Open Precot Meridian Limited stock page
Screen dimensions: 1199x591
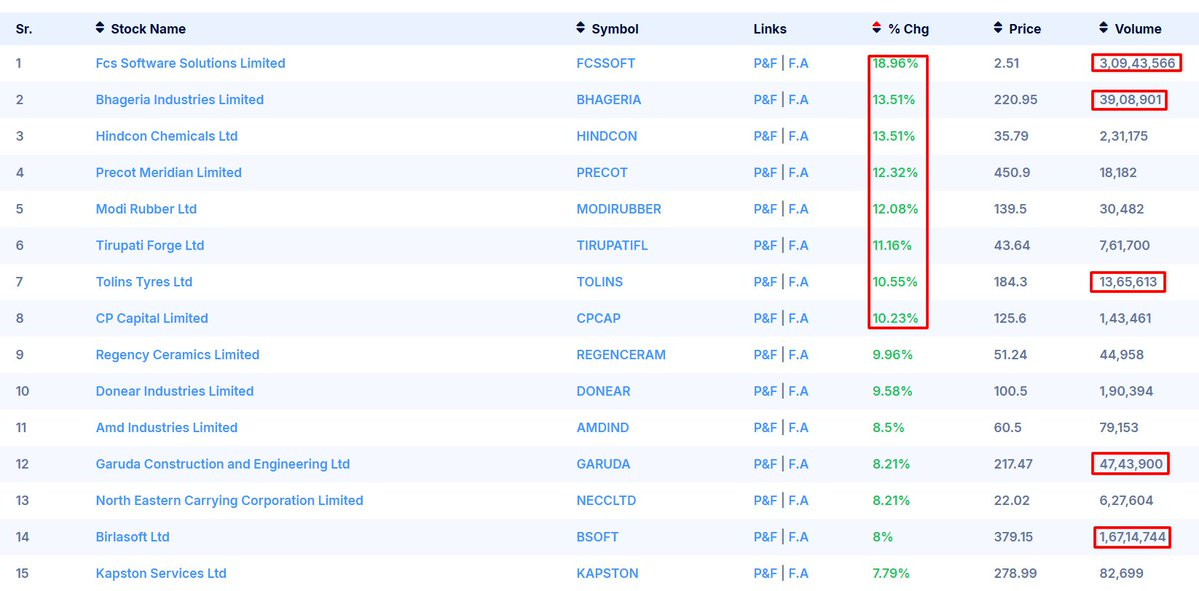tap(168, 173)
